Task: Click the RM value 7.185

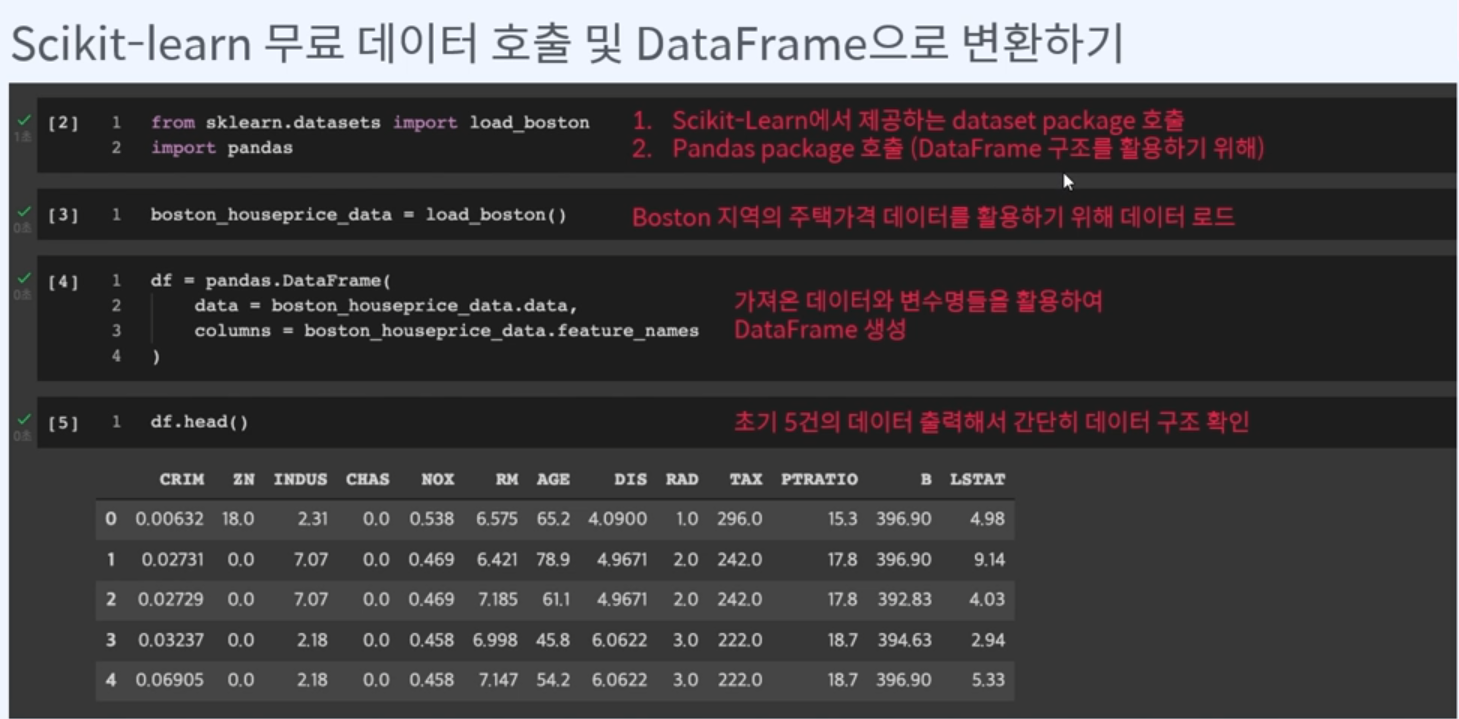Action: pyautogui.click(x=498, y=599)
